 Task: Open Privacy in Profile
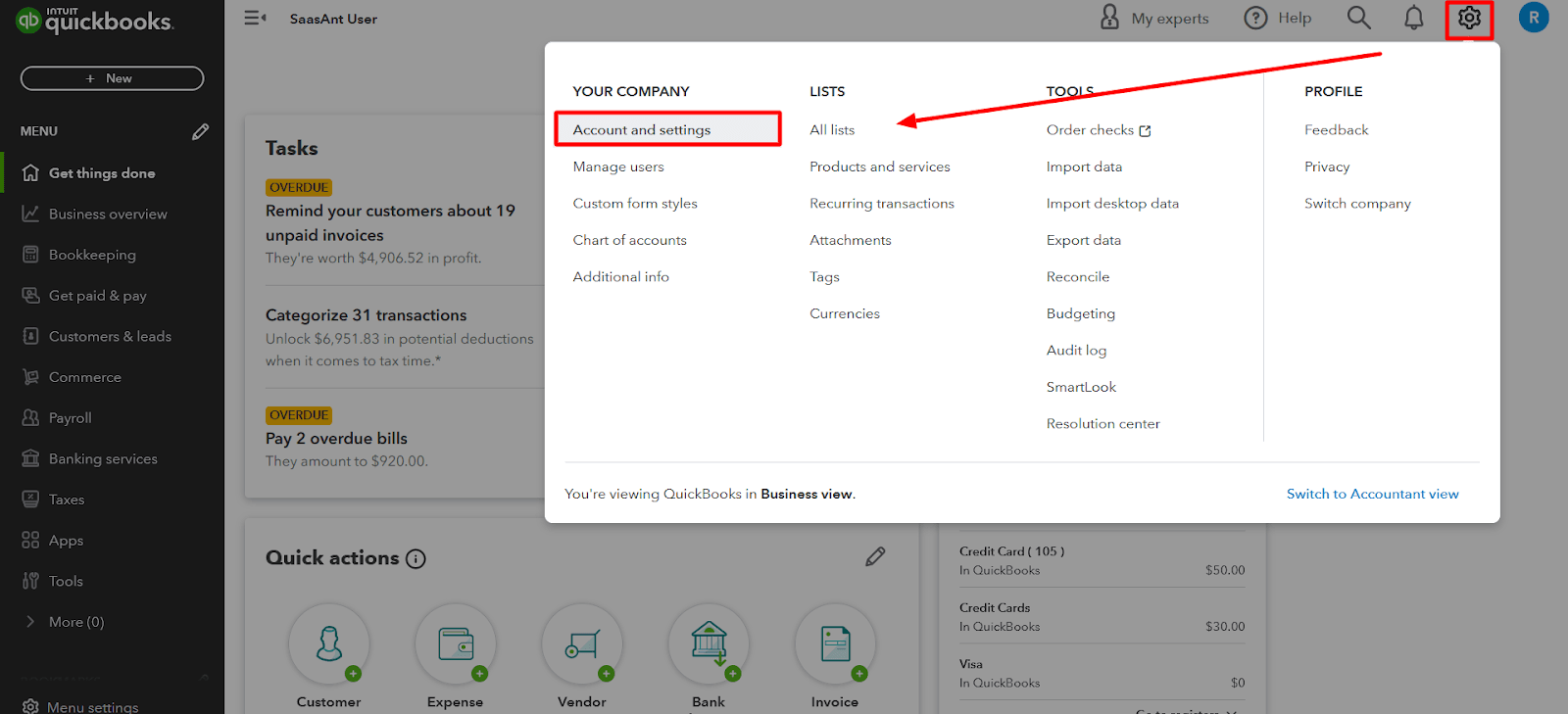[1327, 167]
